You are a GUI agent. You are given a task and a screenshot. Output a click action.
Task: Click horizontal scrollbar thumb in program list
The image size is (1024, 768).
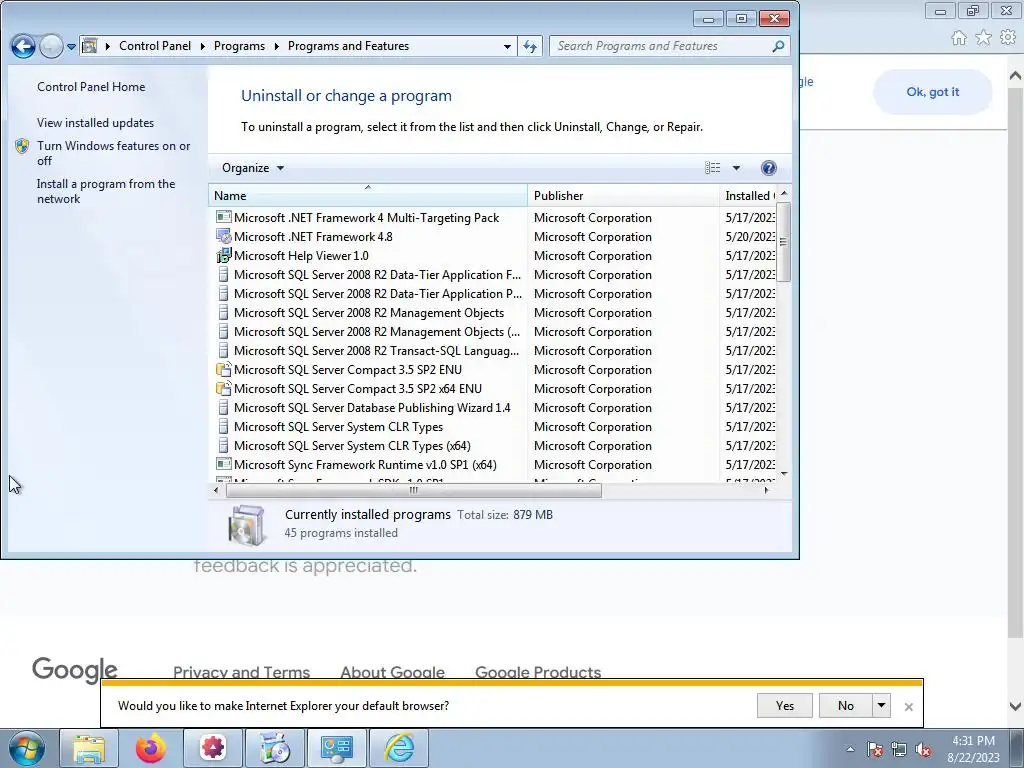click(x=413, y=490)
